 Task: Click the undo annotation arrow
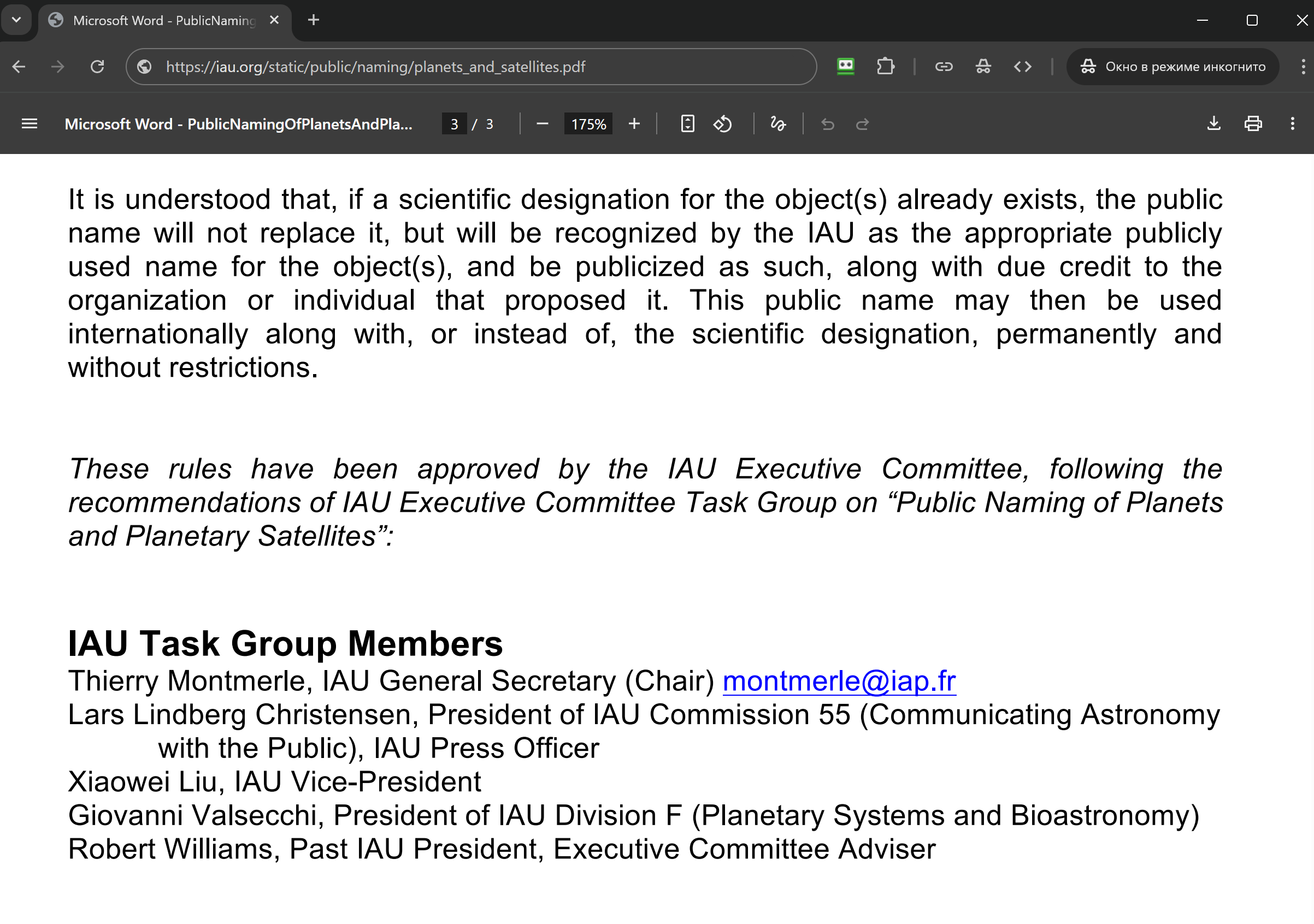coord(828,123)
